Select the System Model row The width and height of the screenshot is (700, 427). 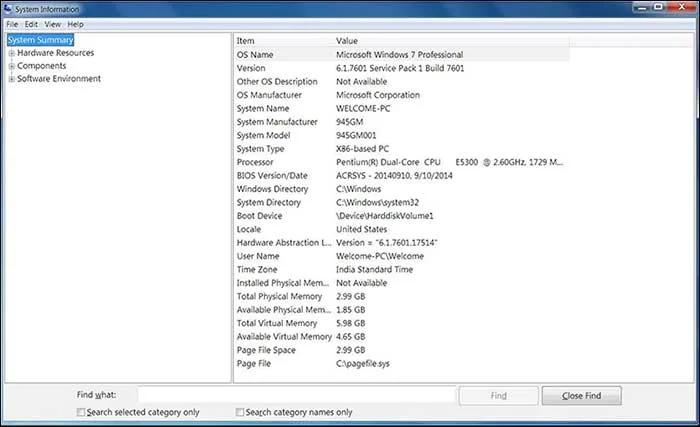[x=402, y=135]
